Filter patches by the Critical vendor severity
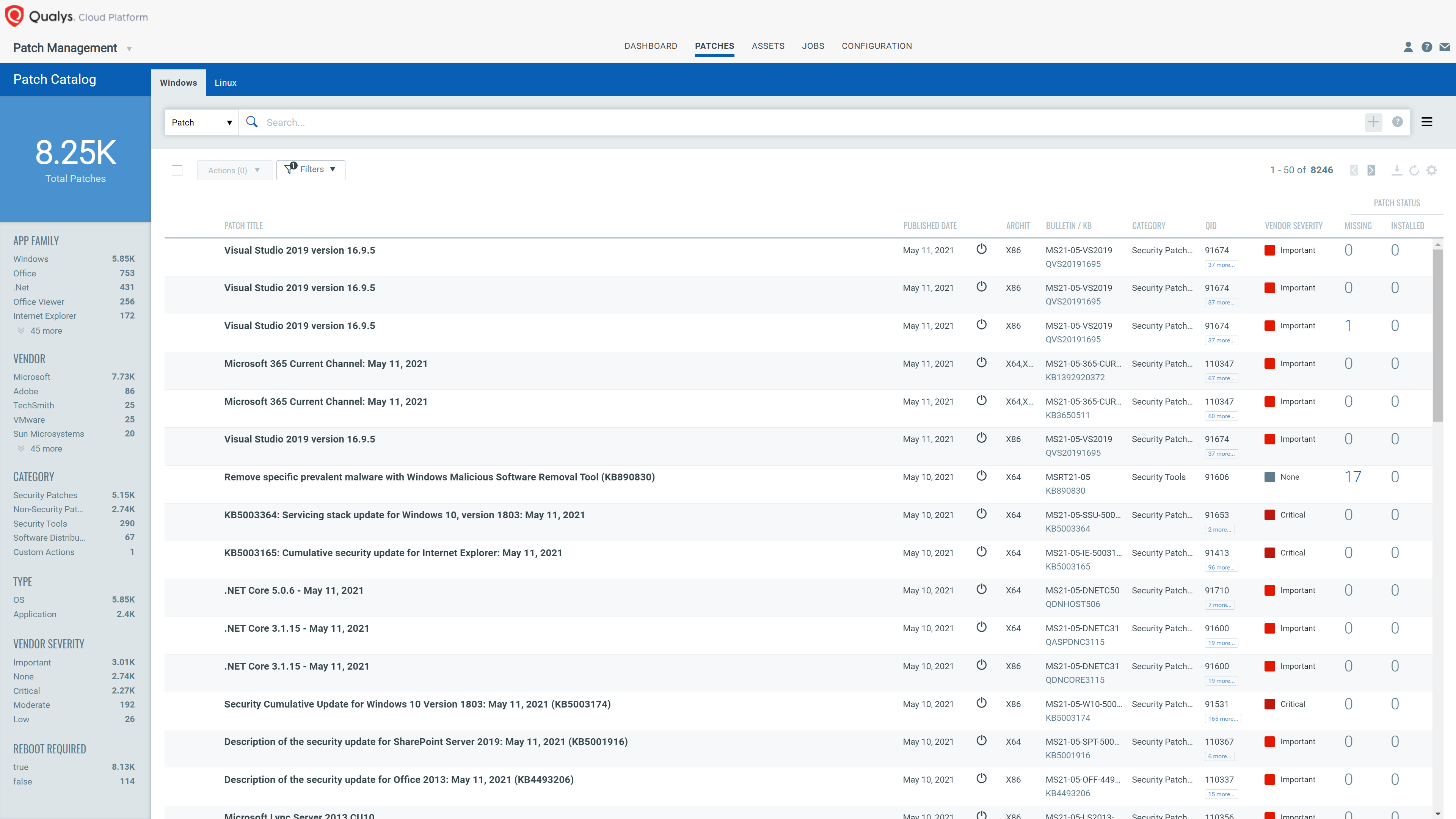Image resolution: width=1456 pixels, height=819 pixels. tap(26, 691)
